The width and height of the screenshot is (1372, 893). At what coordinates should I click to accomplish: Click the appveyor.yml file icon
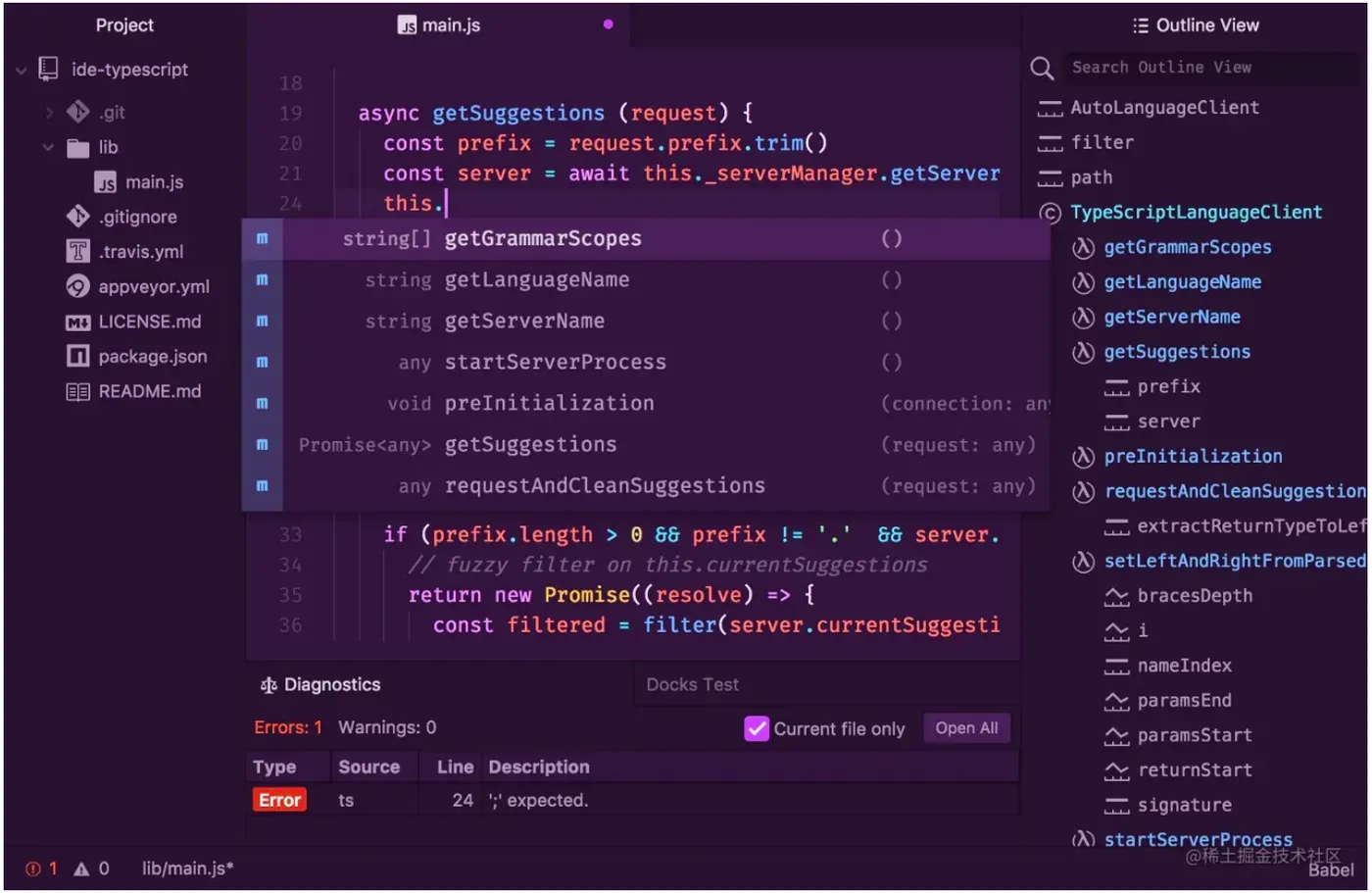[x=77, y=286]
